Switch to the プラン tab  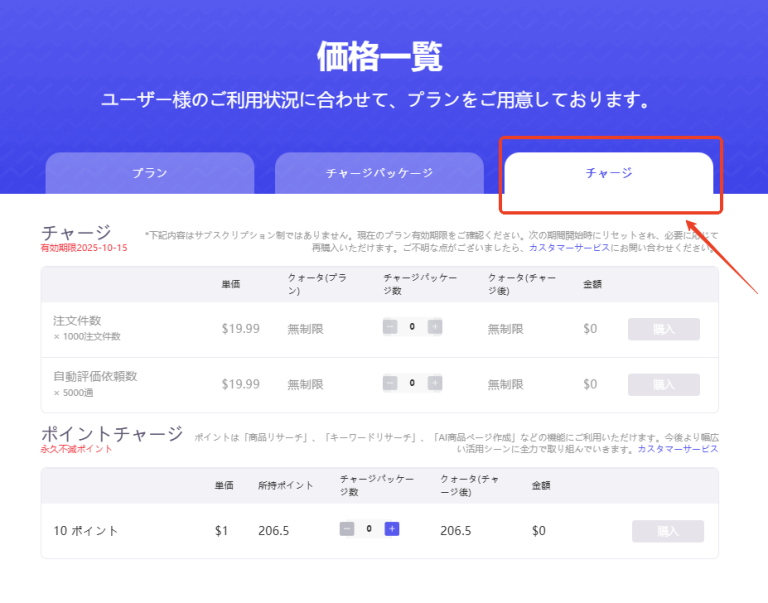point(150,173)
